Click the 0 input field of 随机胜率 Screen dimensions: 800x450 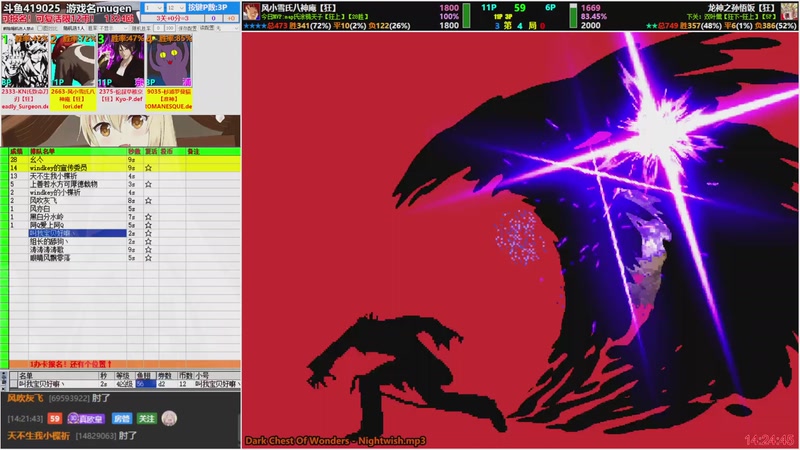pyautogui.click(x=159, y=28)
